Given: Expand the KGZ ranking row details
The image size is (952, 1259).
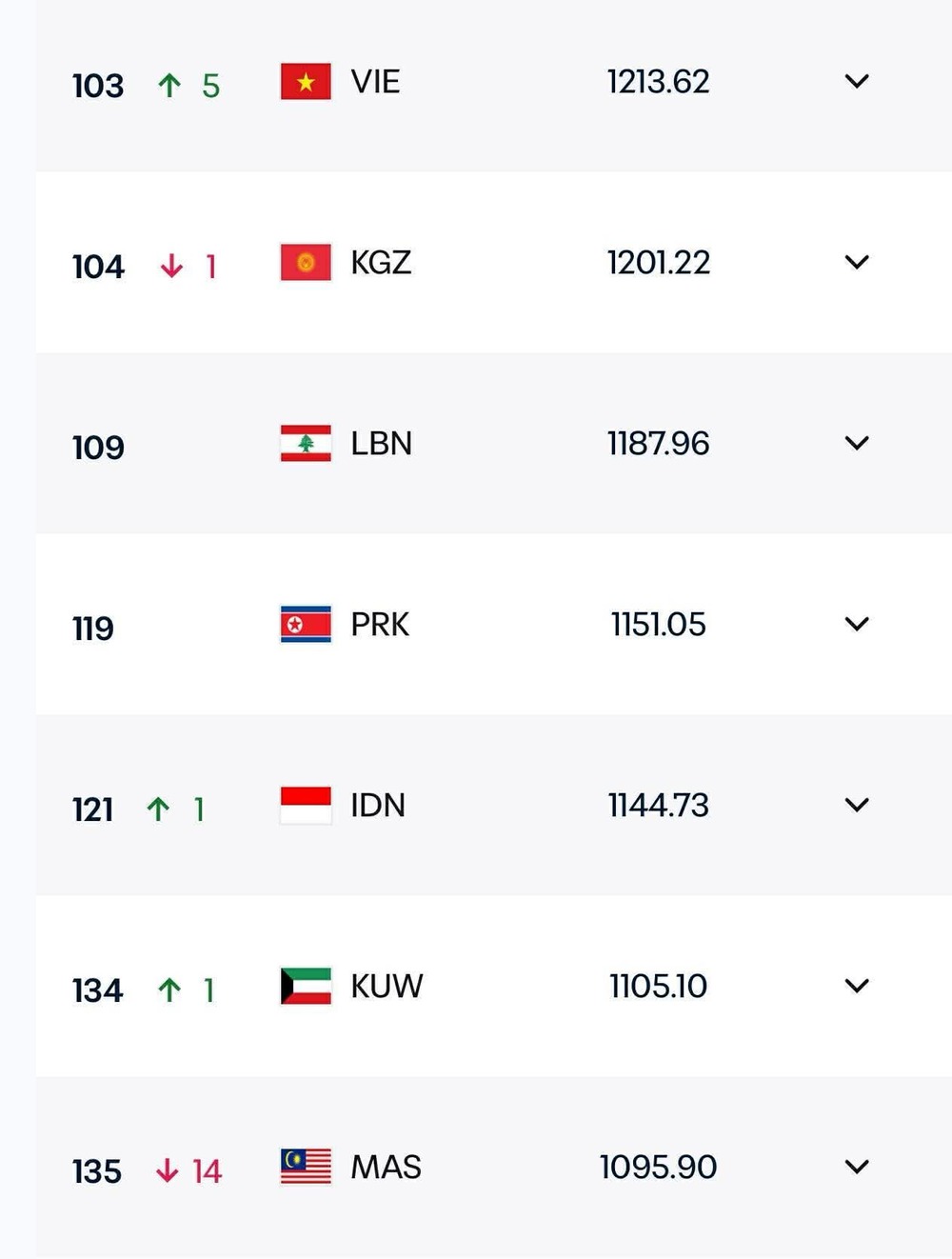Looking at the screenshot, I should pyautogui.click(x=857, y=262).
